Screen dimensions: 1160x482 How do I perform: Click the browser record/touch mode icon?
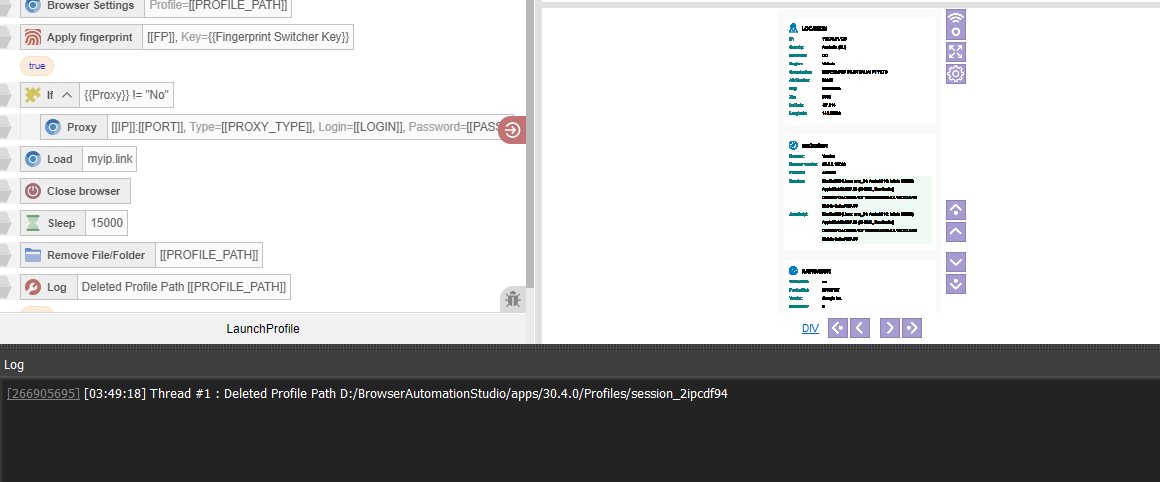coord(956,24)
